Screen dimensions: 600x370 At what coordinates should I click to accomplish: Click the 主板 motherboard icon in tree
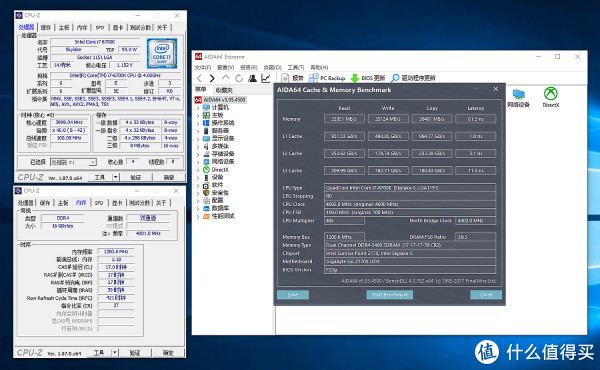(x=206, y=115)
